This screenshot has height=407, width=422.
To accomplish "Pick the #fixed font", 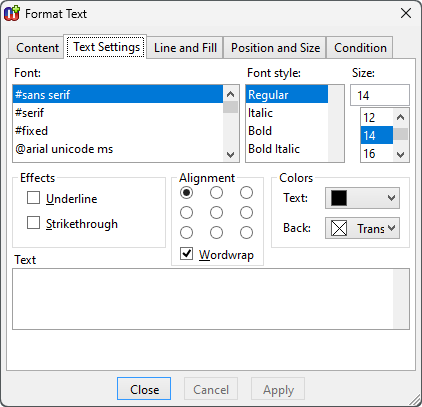I will 118,131.
